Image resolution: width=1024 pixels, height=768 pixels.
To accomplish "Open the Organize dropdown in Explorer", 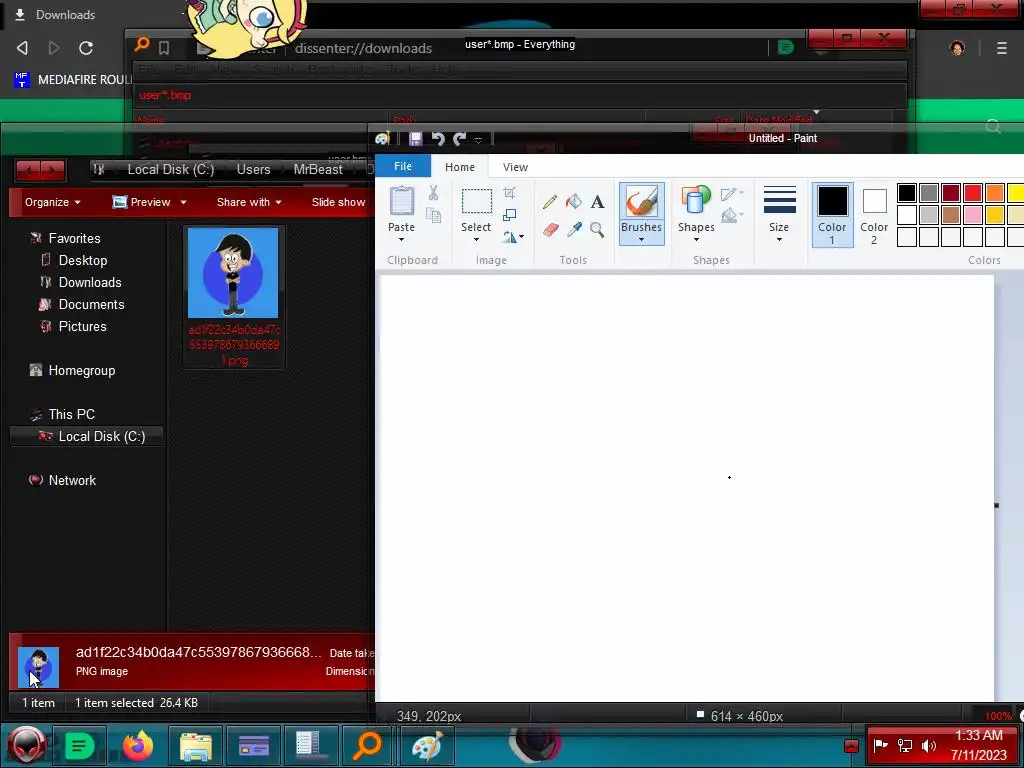I will 53,202.
